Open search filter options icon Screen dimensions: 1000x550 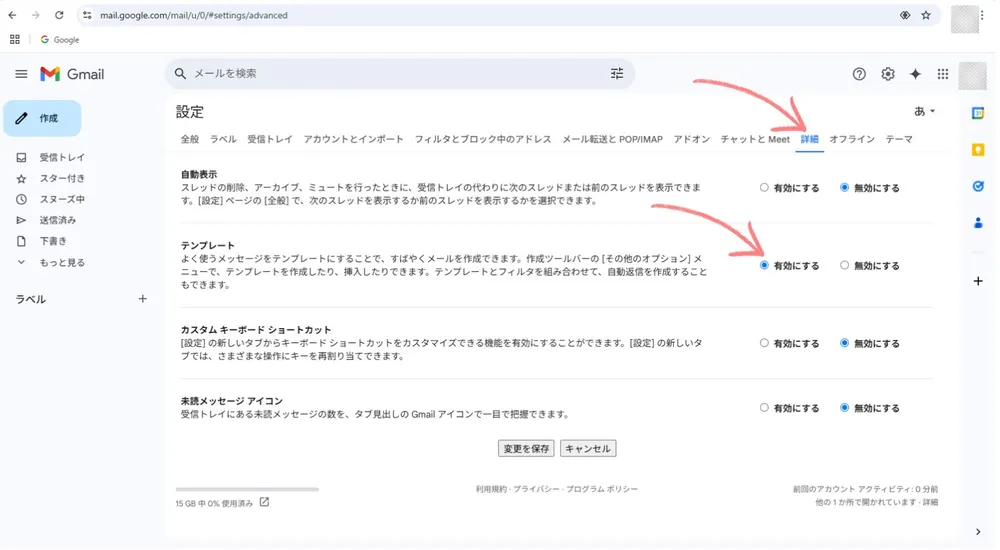pos(617,74)
